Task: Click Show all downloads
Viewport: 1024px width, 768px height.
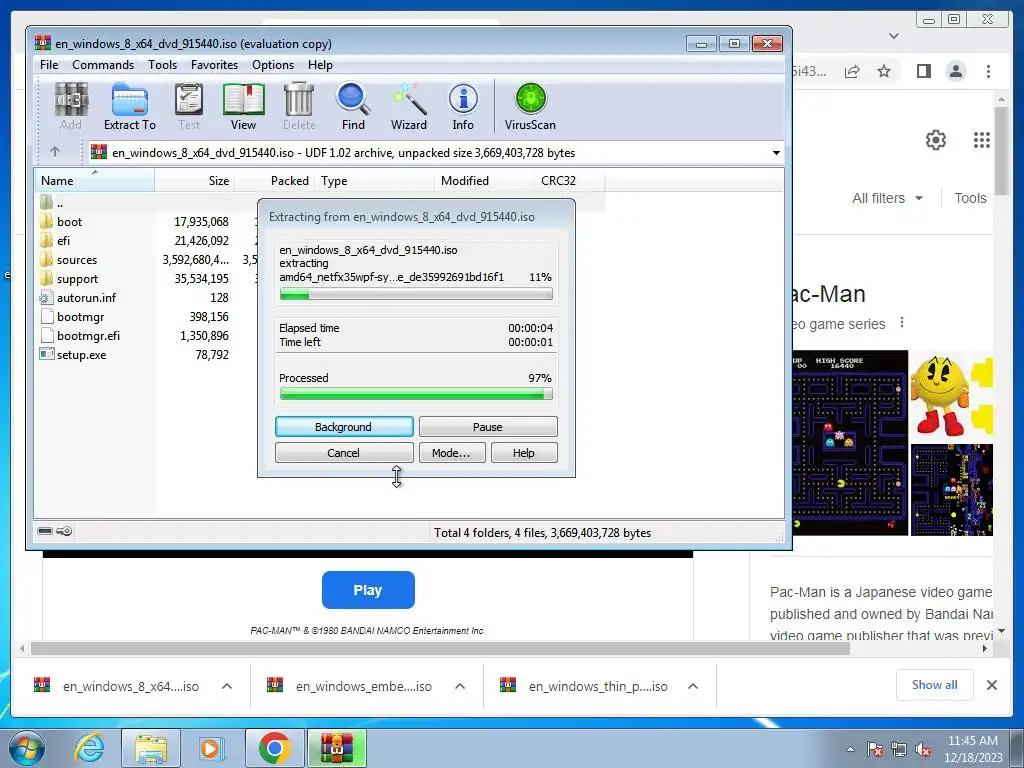Action: pos(935,685)
